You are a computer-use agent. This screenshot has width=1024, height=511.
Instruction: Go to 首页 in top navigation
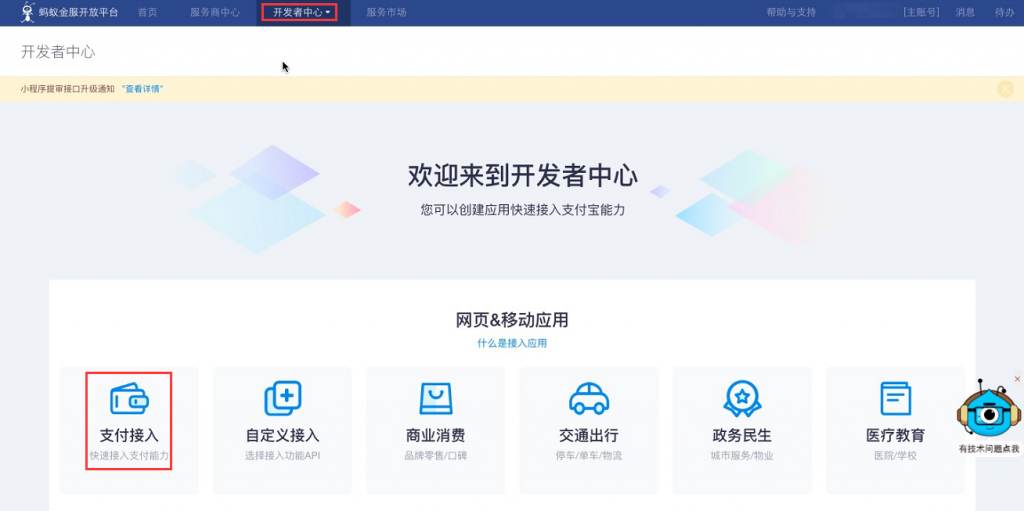[x=147, y=13]
